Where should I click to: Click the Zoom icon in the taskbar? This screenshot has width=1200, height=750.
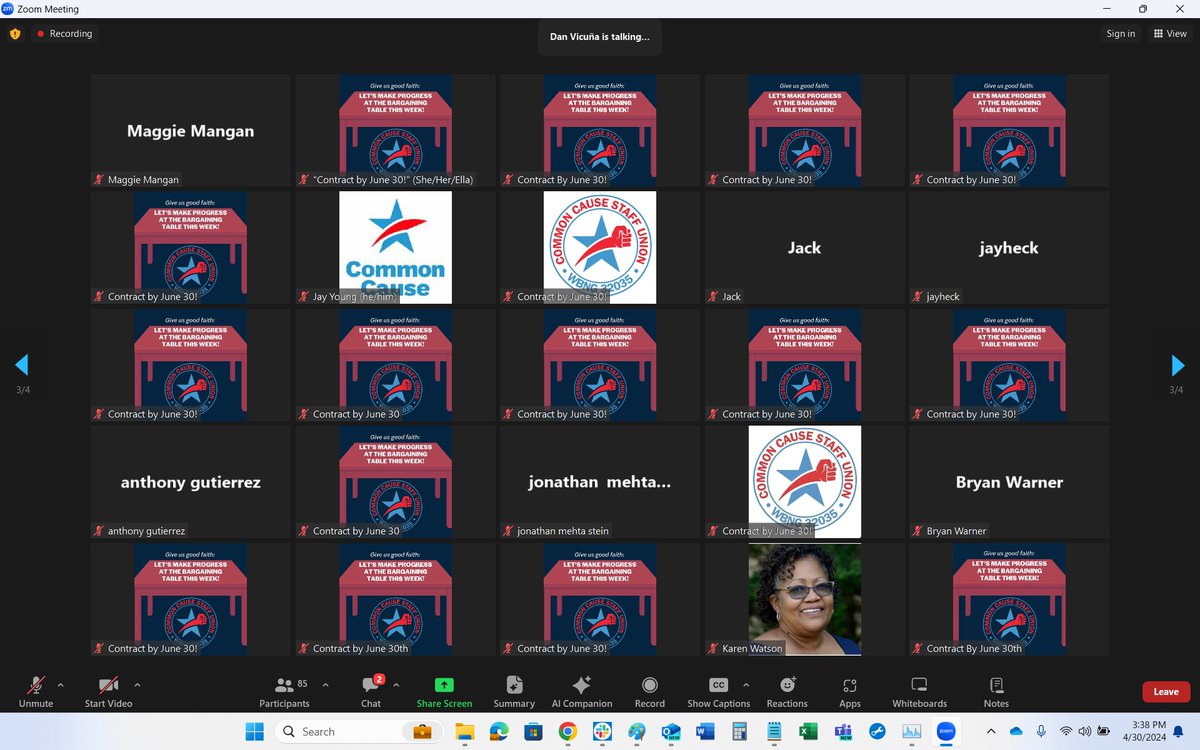click(x=946, y=731)
